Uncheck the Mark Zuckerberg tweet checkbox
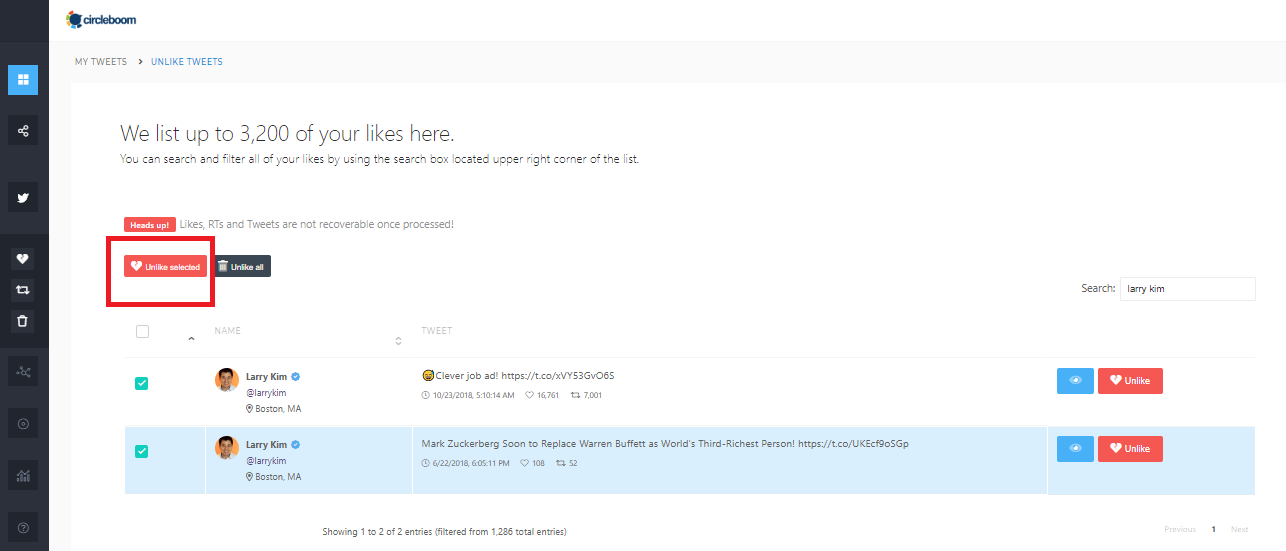Image resolution: width=1286 pixels, height=551 pixels. (x=142, y=451)
